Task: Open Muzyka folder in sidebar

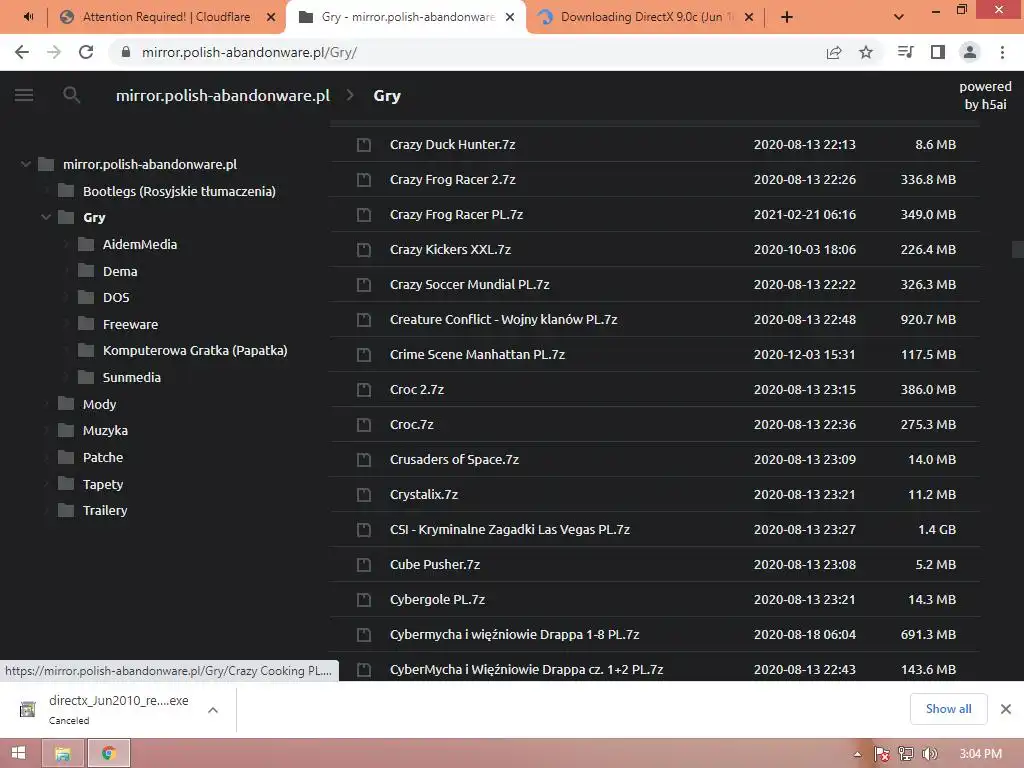Action: [x=105, y=430]
